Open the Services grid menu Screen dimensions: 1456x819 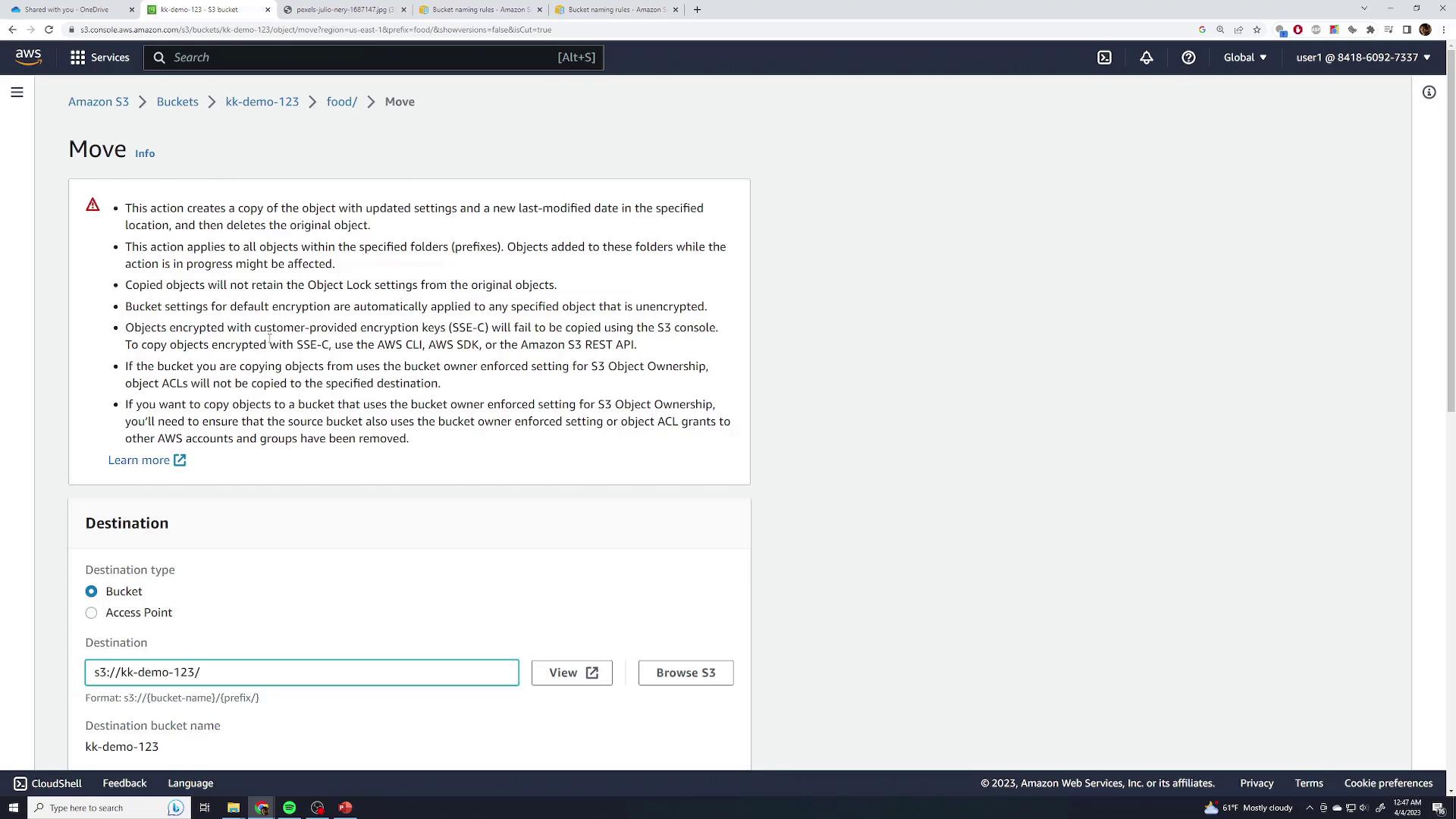tap(99, 58)
